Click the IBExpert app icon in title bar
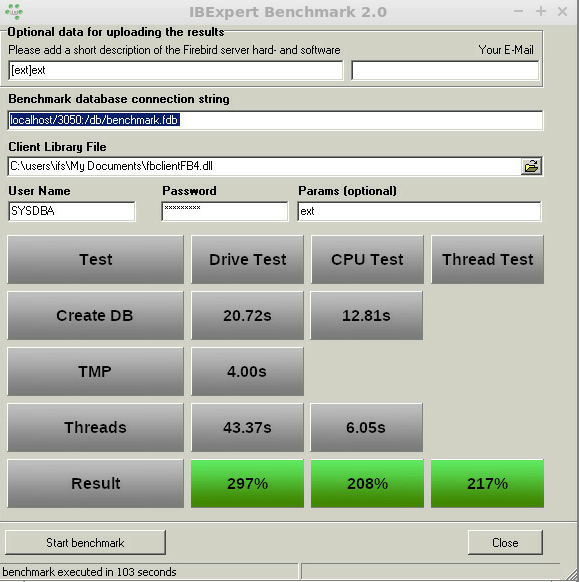Screen dimensions: 579x582 click(x=14, y=12)
